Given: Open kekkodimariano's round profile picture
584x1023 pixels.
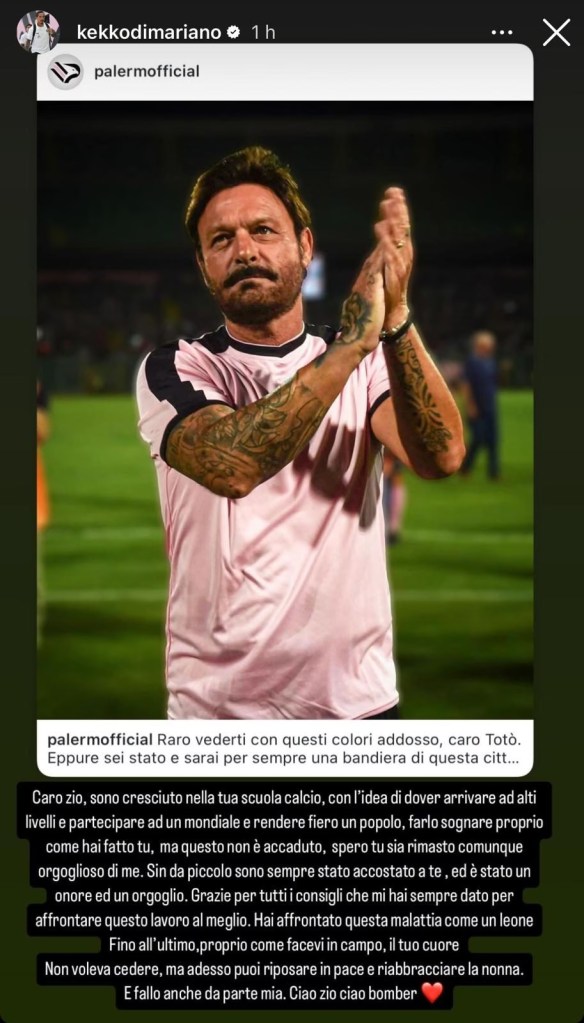Looking at the screenshot, I should click(38, 31).
